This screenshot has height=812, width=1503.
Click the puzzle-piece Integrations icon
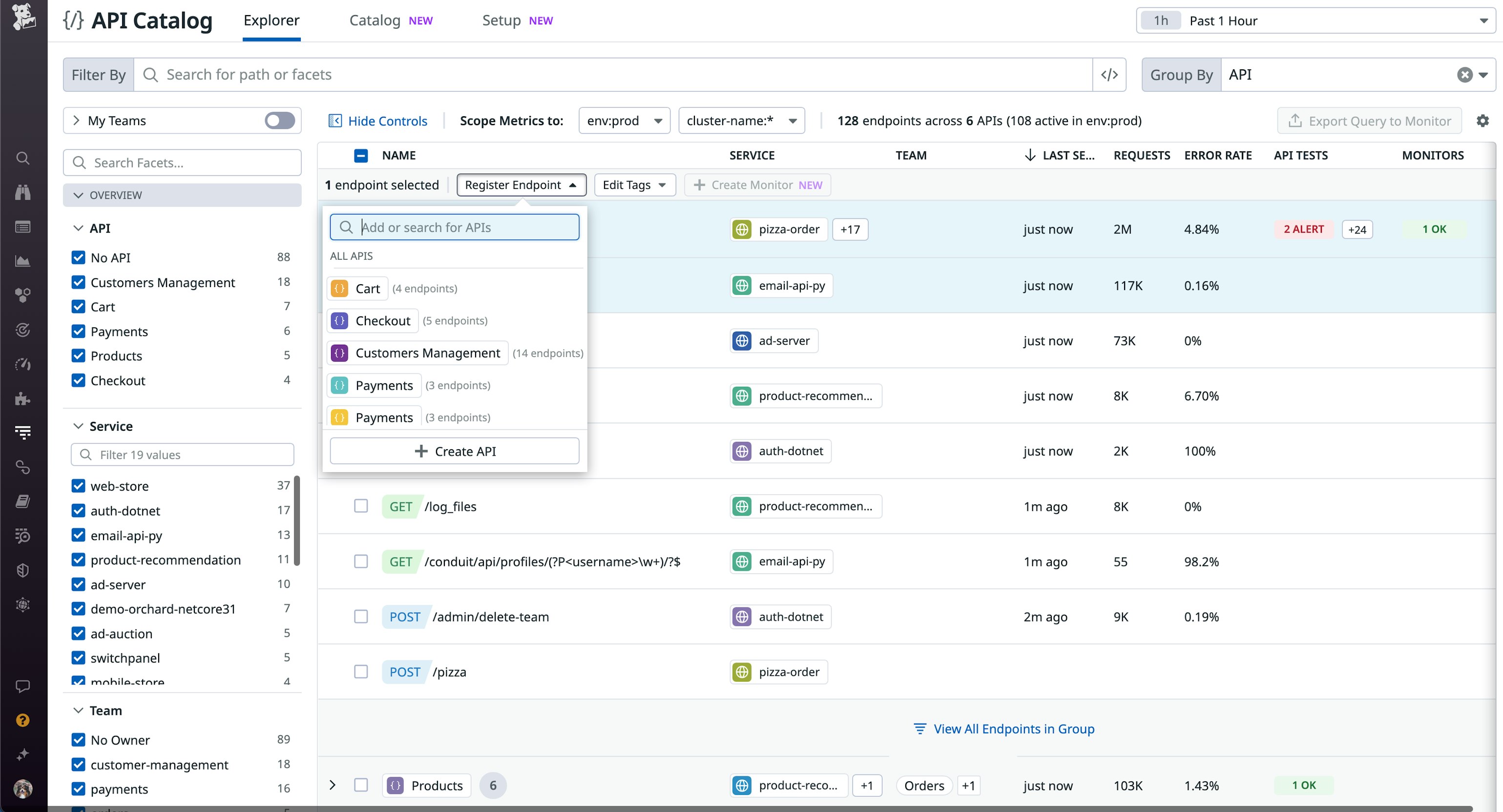pos(23,398)
